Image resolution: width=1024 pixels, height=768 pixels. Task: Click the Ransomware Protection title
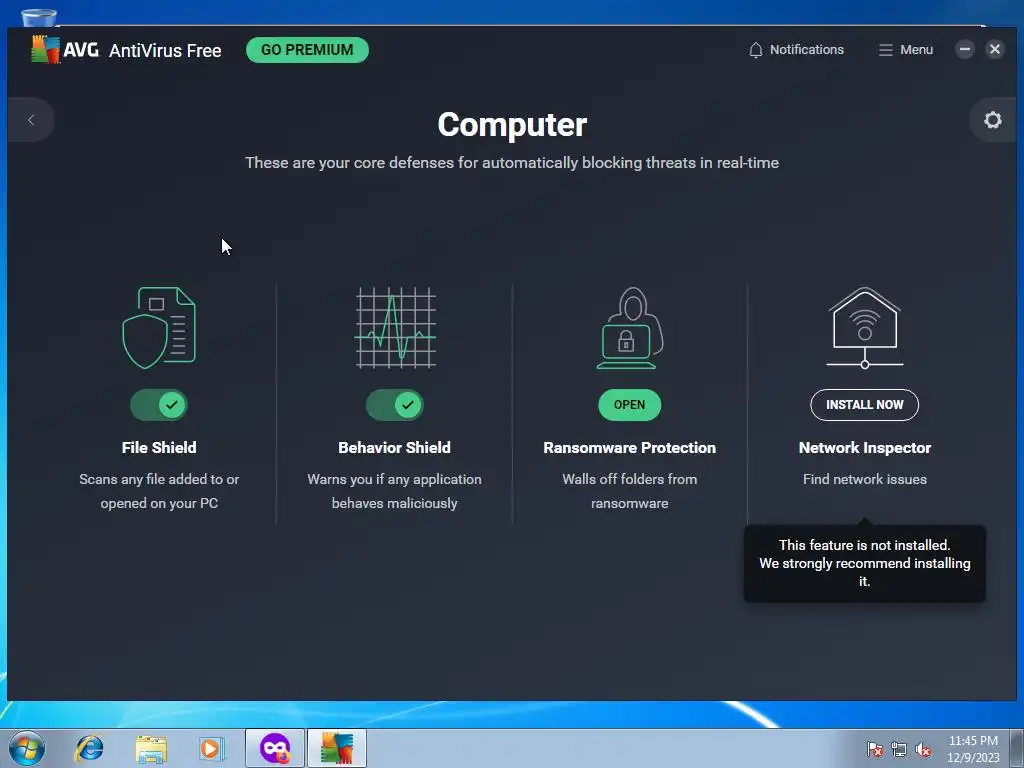pyautogui.click(x=630, y=447)
